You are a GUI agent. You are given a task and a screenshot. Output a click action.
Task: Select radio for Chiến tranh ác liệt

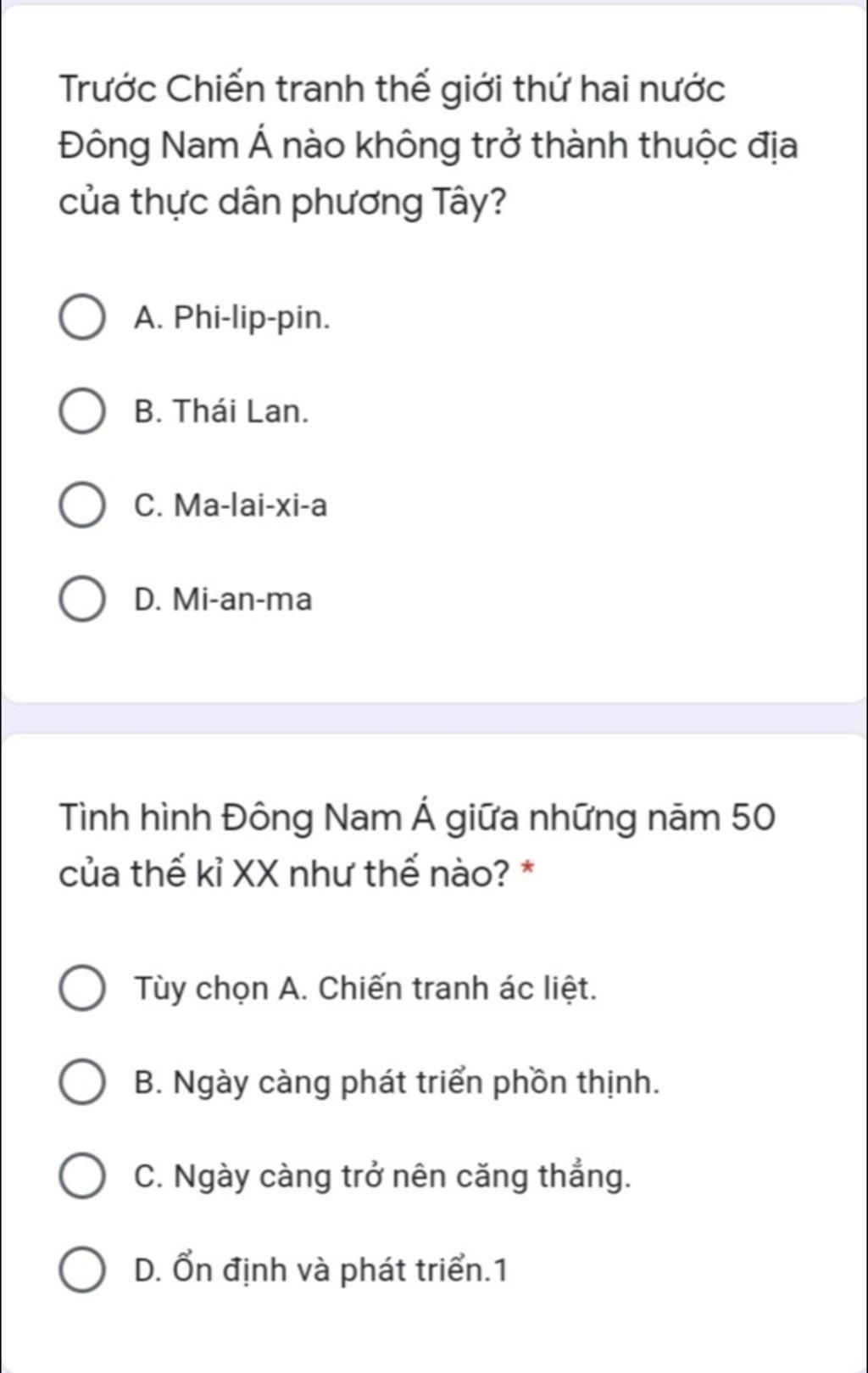coord(82,989)
